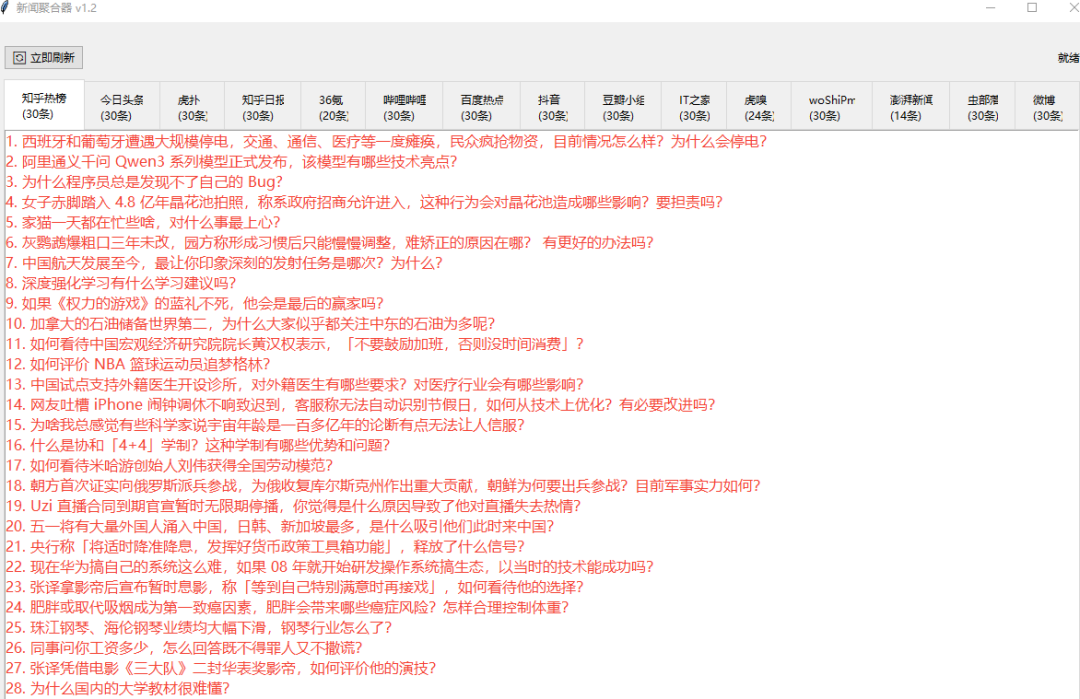Open item 20 about 五一外国人涌入中国
Viewport: 1080px width, 699px height.
(x=280, y=527)
